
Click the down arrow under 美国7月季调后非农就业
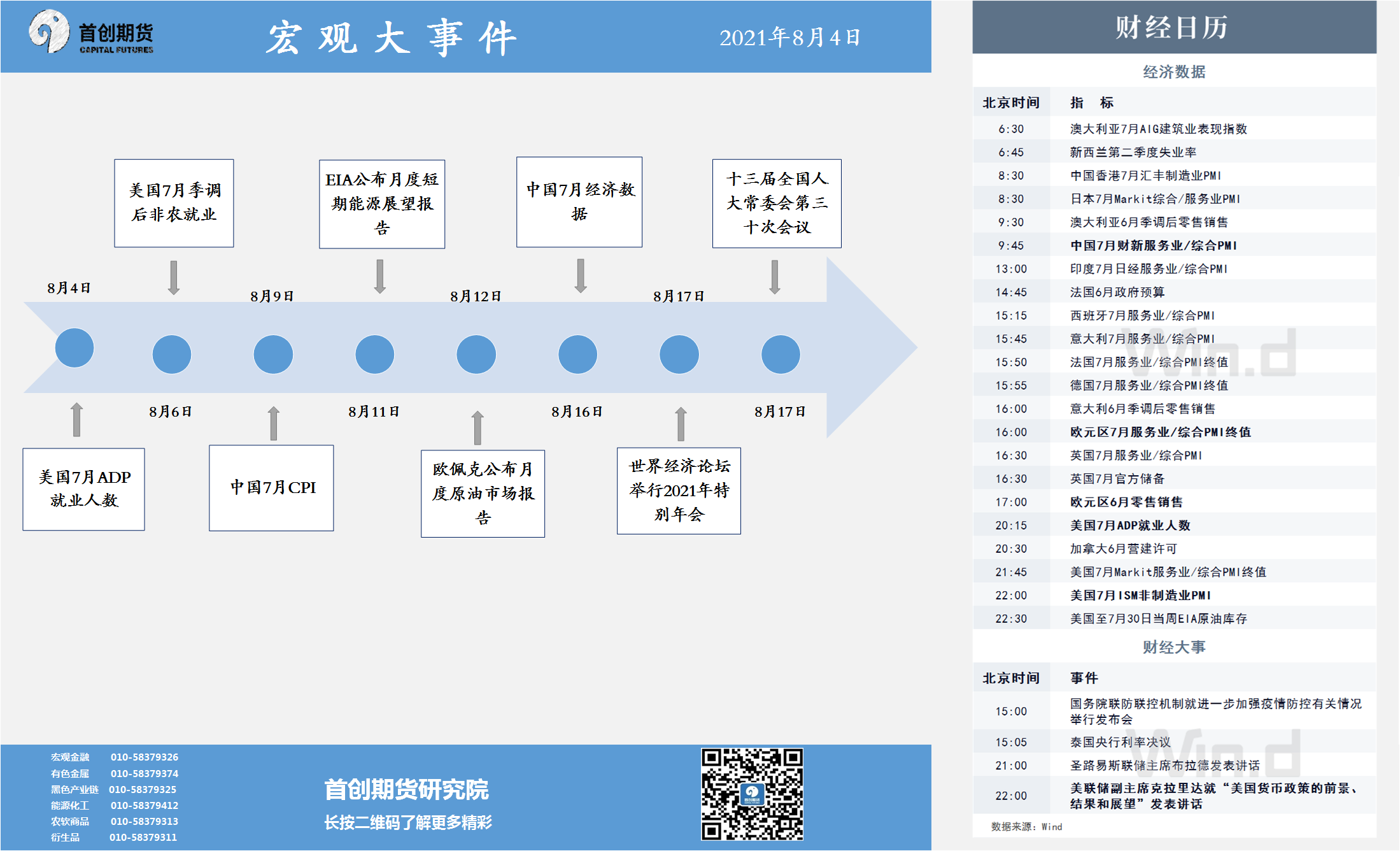174,277
